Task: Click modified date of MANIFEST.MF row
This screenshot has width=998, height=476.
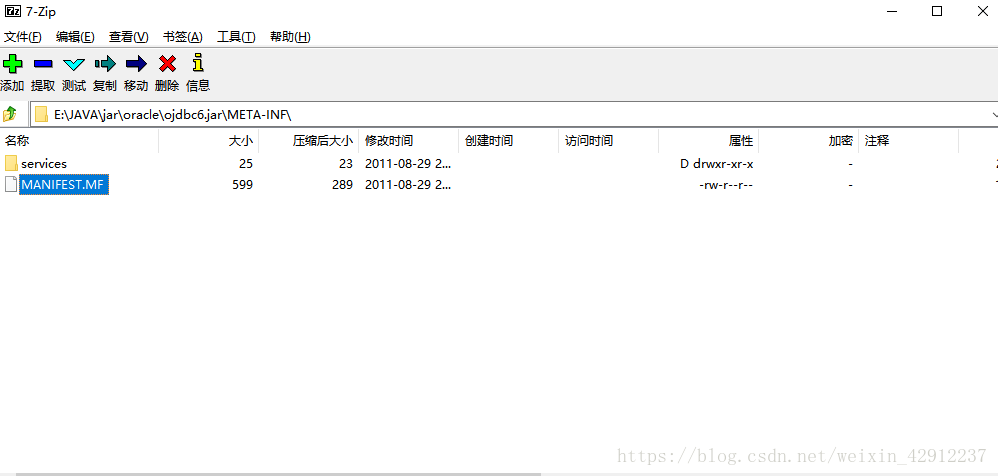Action: click(x=408, y=185)
